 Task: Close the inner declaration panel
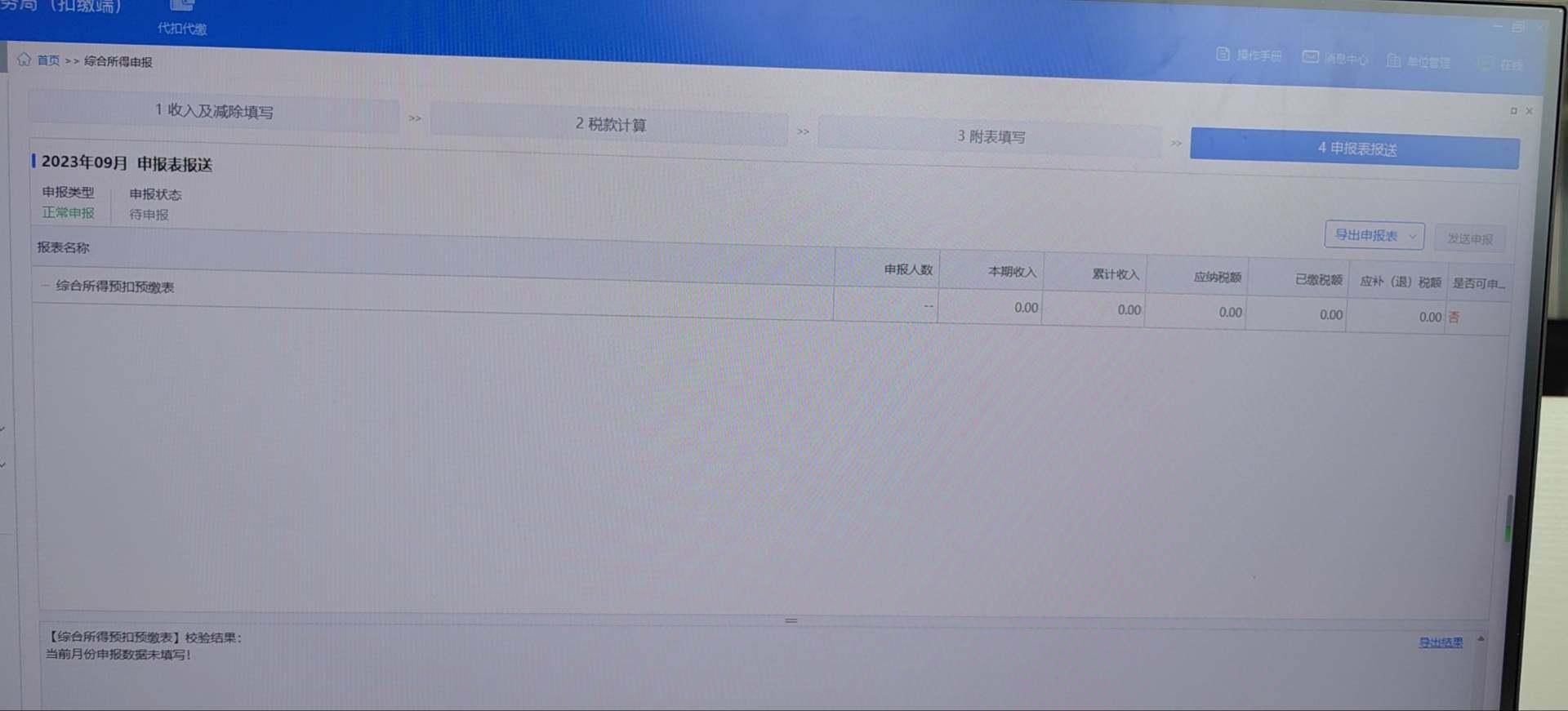1529,110
